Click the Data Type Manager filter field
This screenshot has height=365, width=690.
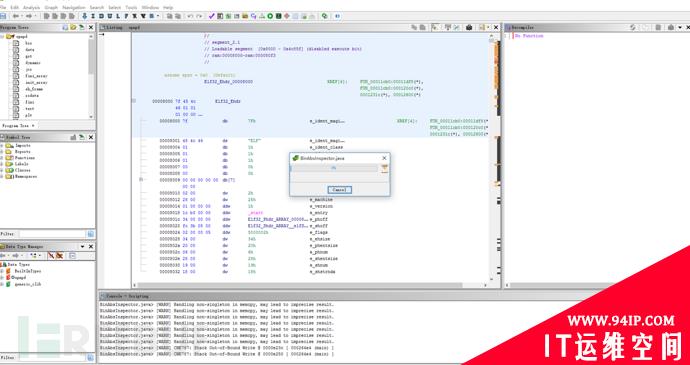pyautogui.click(x=52, y=357)
